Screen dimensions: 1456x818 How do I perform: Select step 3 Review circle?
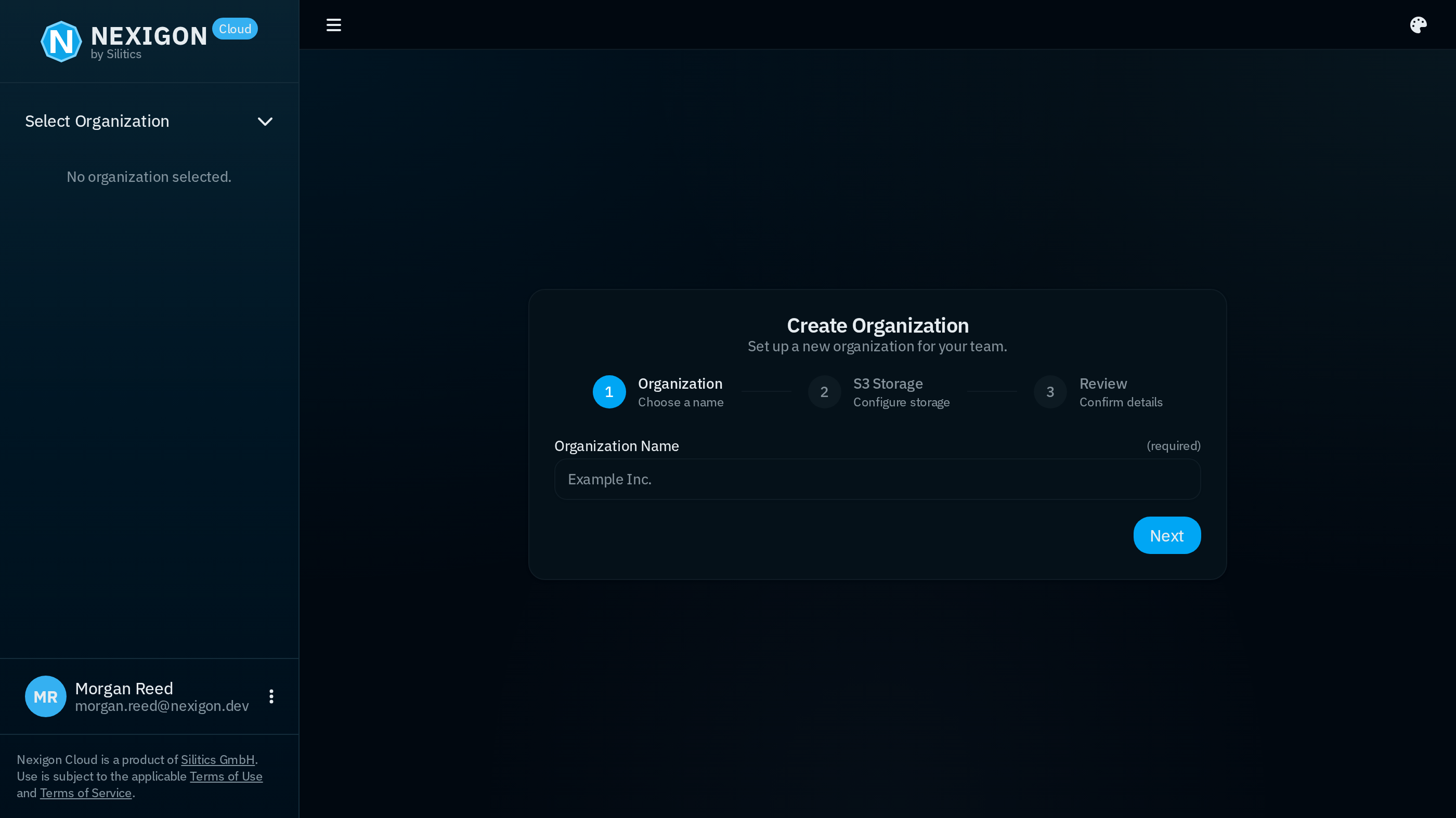pyautogui.click(x=1049, y=391)
